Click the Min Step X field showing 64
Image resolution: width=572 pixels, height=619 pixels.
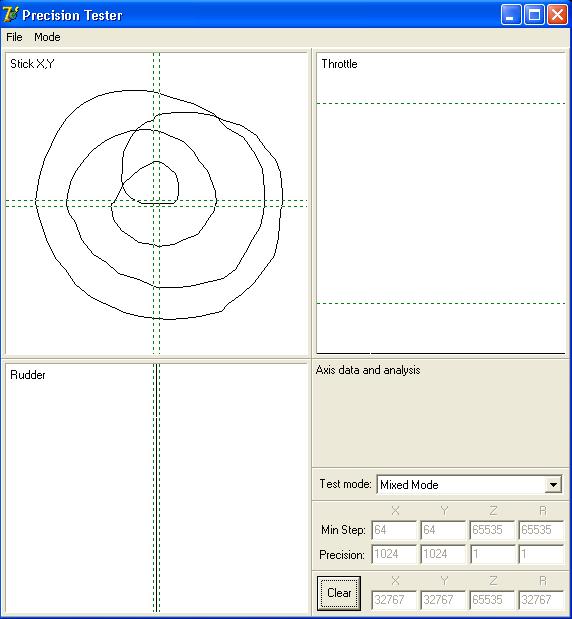coord(394,530)
